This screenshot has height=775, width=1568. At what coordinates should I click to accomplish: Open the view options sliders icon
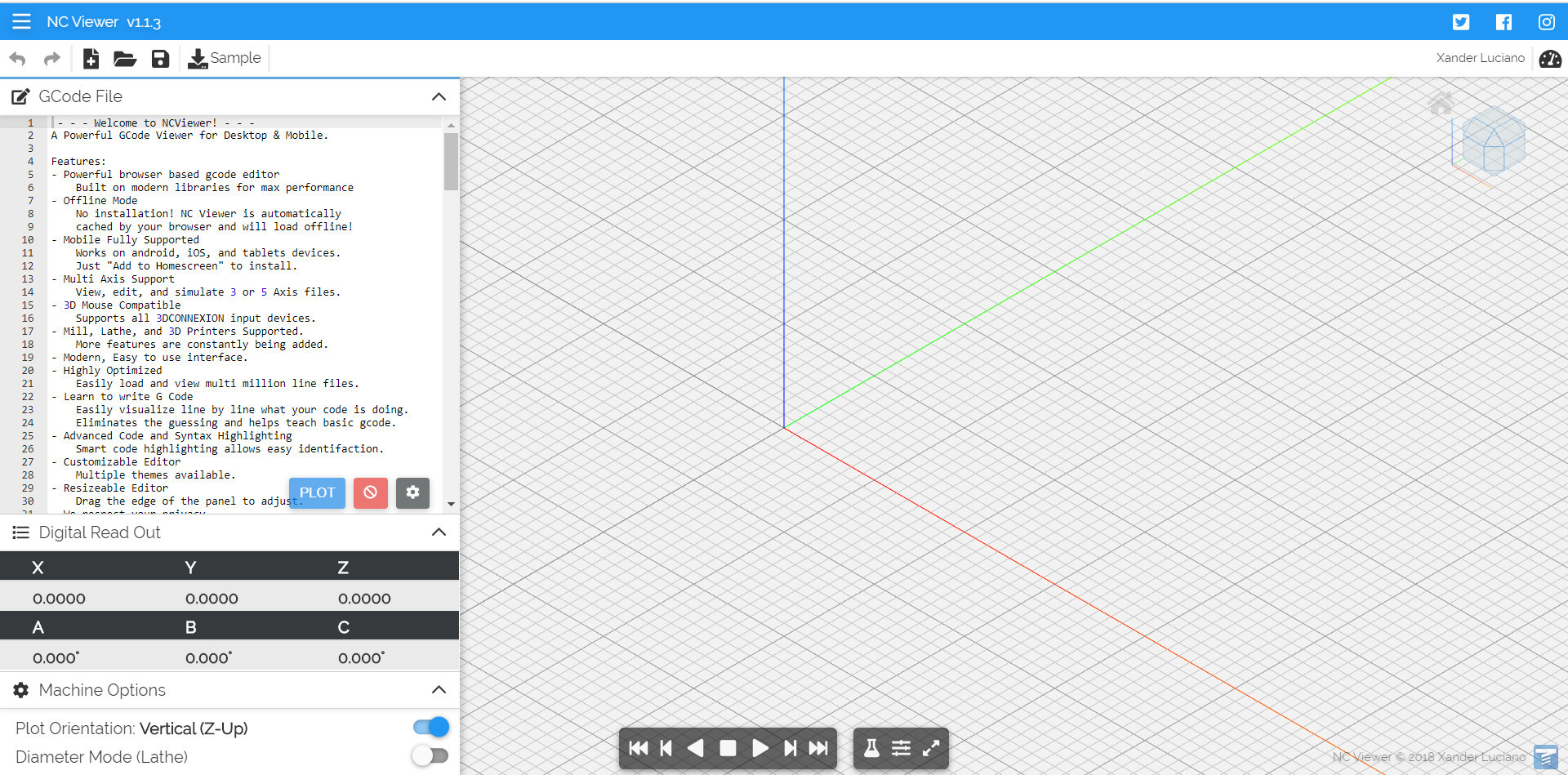(901, 748)
